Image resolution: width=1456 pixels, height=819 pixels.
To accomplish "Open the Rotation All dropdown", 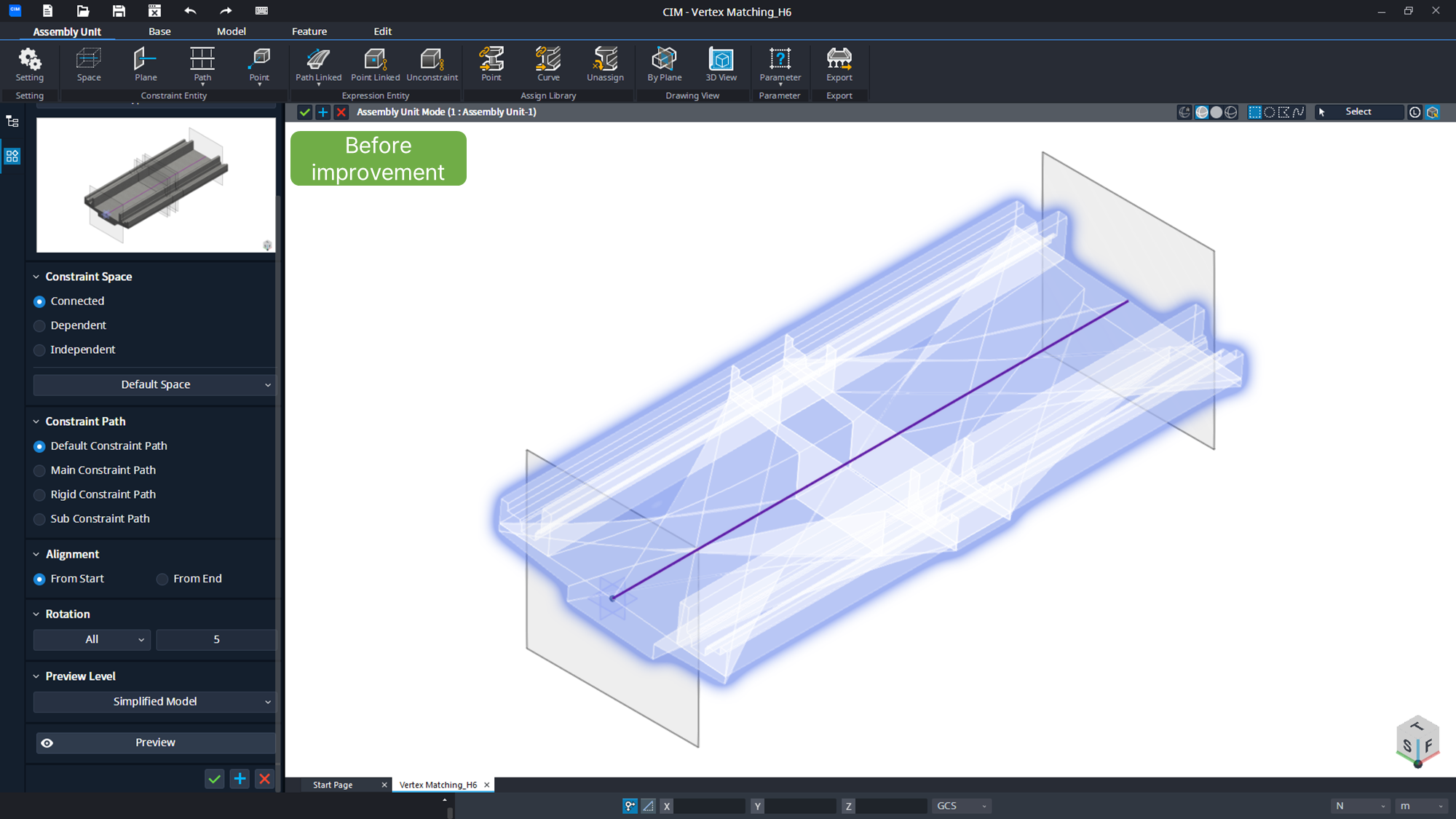I will [x=92, y=639].
